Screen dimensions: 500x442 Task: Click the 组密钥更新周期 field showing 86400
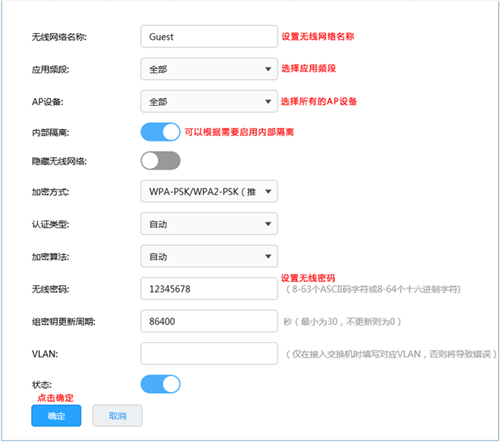click(x=209, y=321)
